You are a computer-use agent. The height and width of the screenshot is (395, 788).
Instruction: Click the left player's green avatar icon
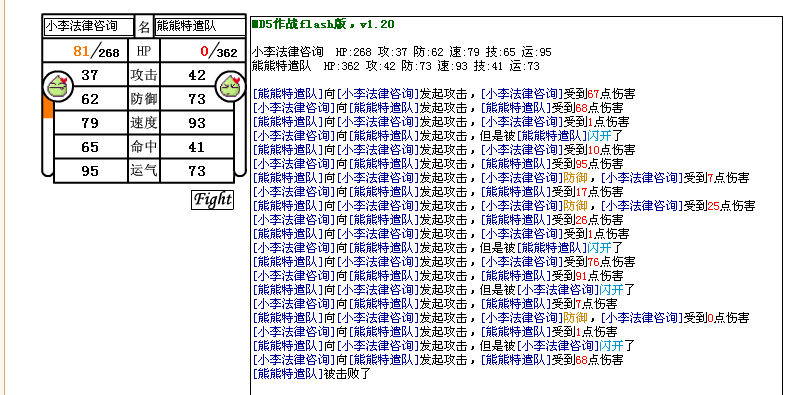[58, 86]
